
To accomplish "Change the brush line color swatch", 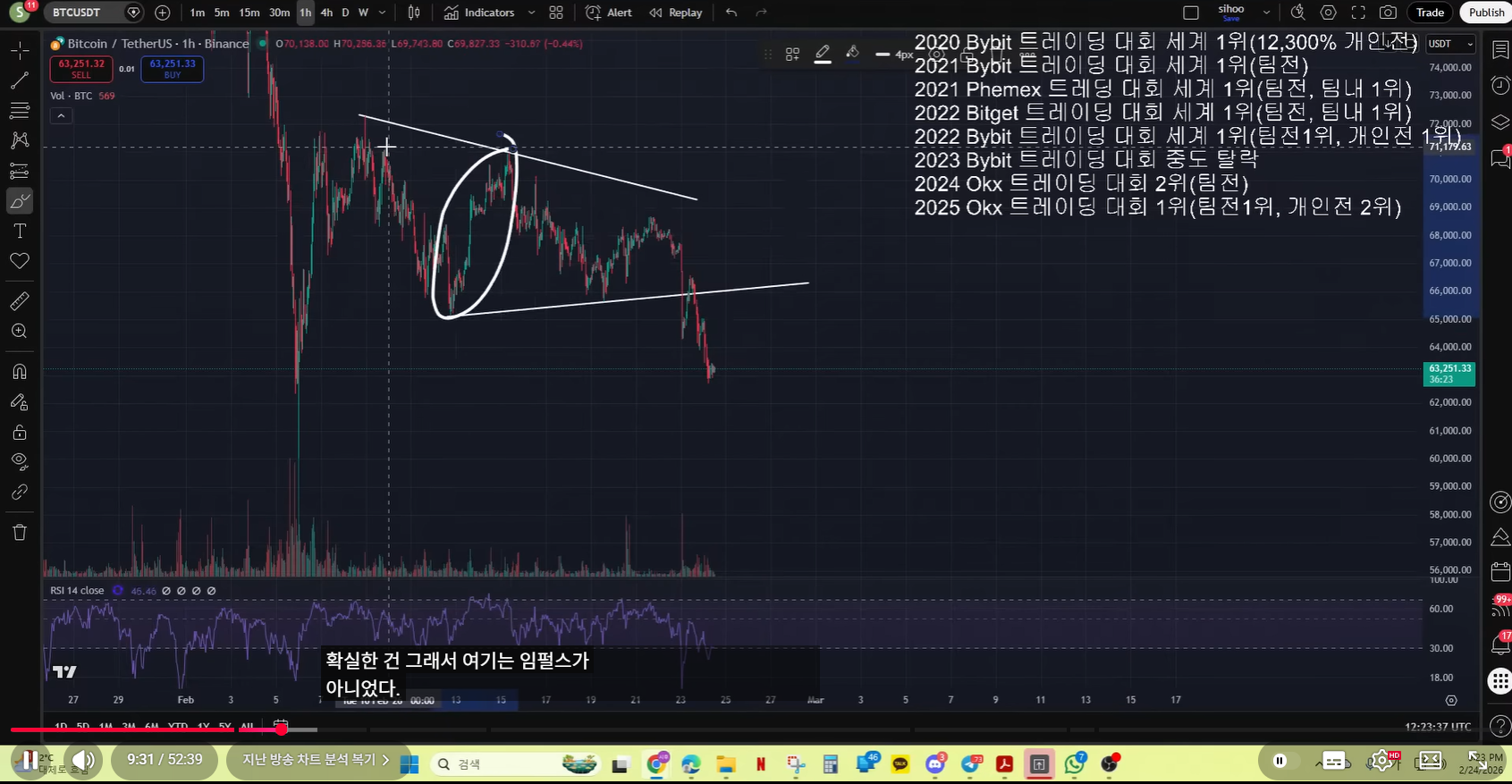I will (823, 55).
